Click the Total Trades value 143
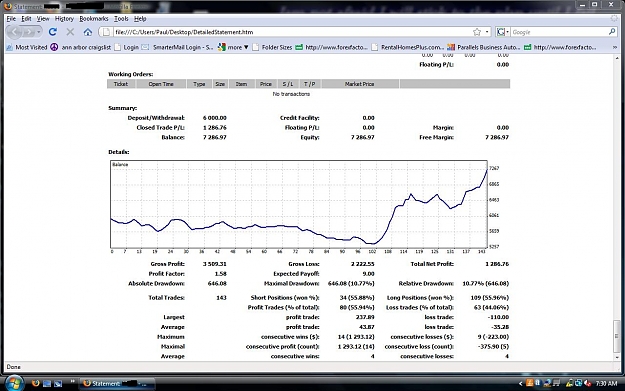This screenshot has width=625, height=391. click(221, 298)
